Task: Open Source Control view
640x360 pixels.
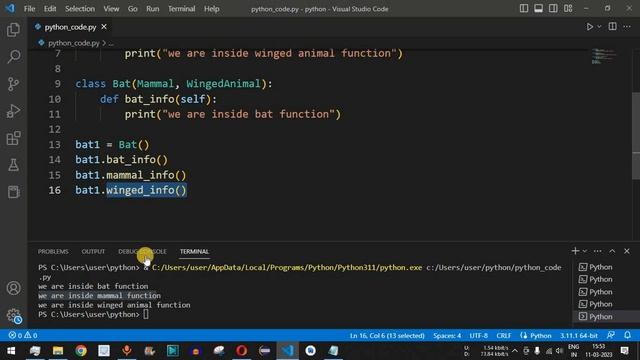Action: [13, 84]
